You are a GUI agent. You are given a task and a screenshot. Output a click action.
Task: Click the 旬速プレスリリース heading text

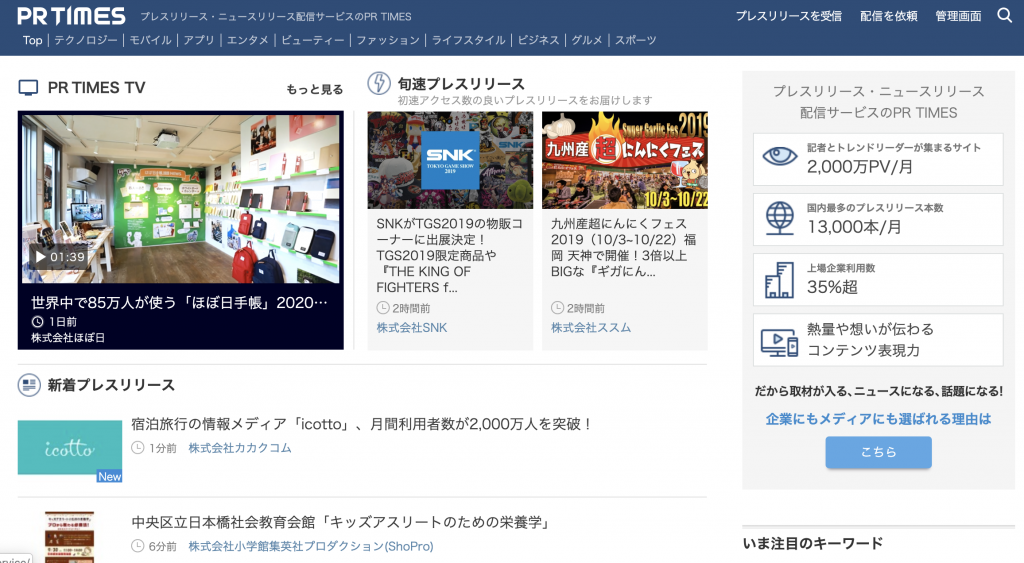pos(461,84)
